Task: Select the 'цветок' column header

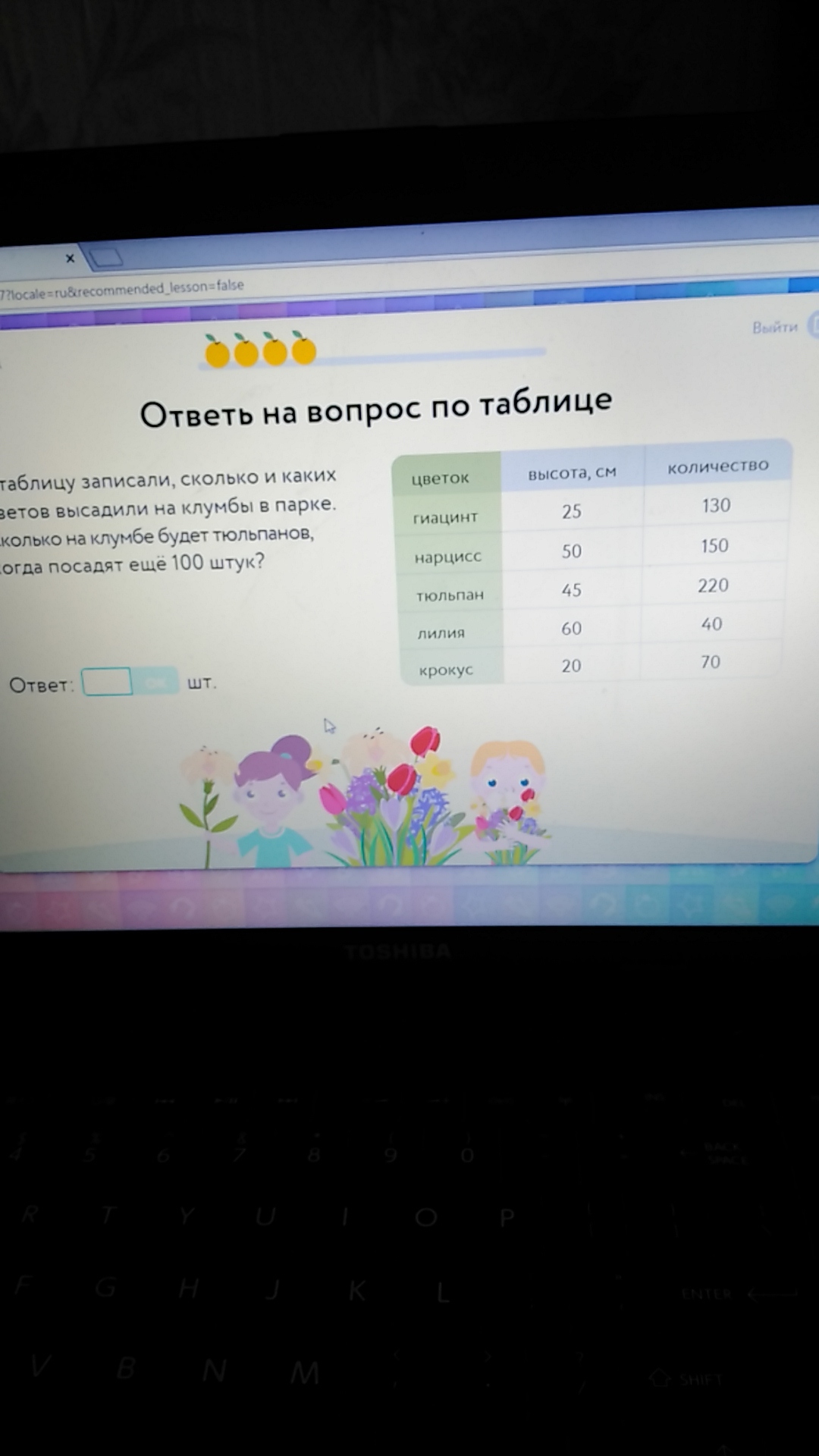Action: pyautogui.click(x=441, y=478)
